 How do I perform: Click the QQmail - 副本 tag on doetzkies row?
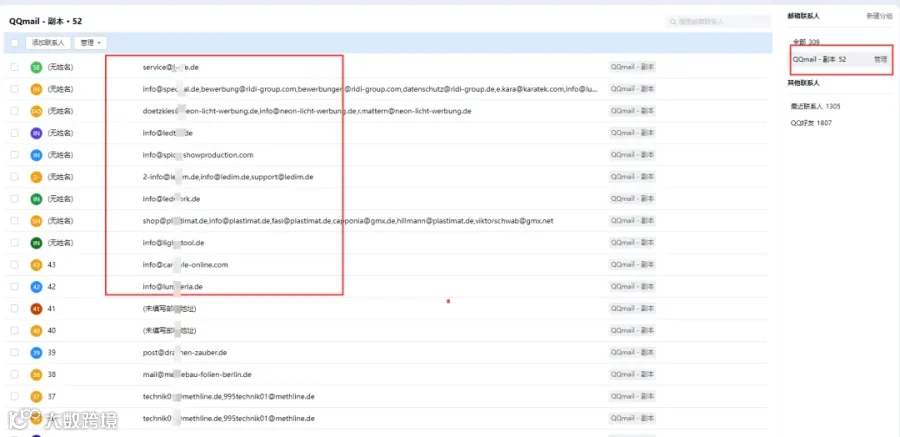coord(632,111)
